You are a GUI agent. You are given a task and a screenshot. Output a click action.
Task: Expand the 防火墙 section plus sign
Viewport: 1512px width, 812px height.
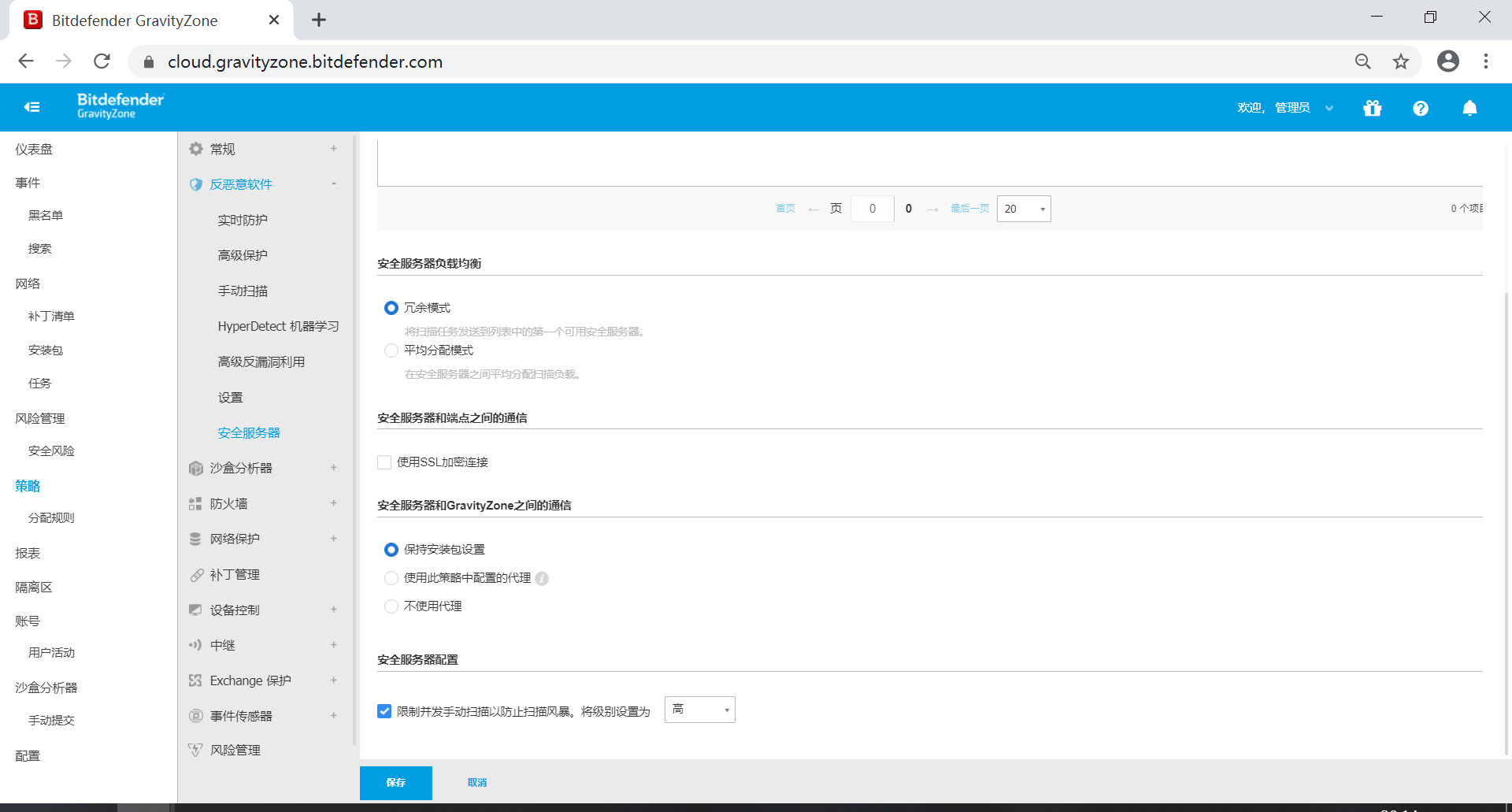click(x=334, y=503)
